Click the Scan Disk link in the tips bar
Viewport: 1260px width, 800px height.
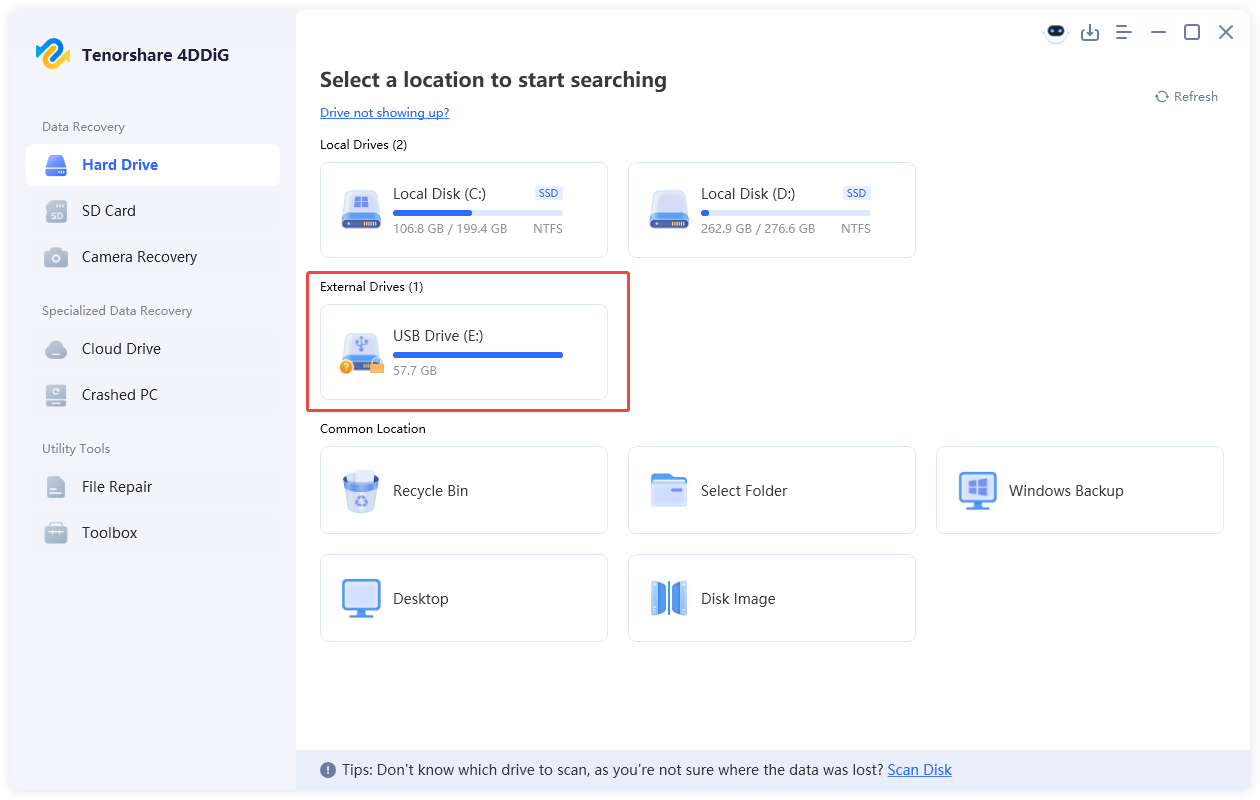tap(919, 769)
